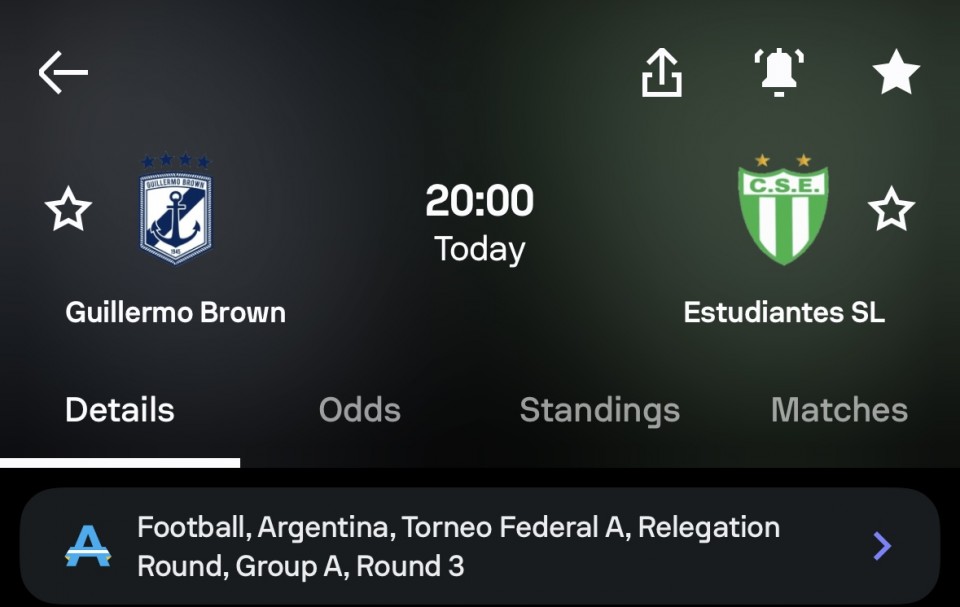The image size is (960, 607).
Task: Switch to the Matches tab
Action: 839,410
